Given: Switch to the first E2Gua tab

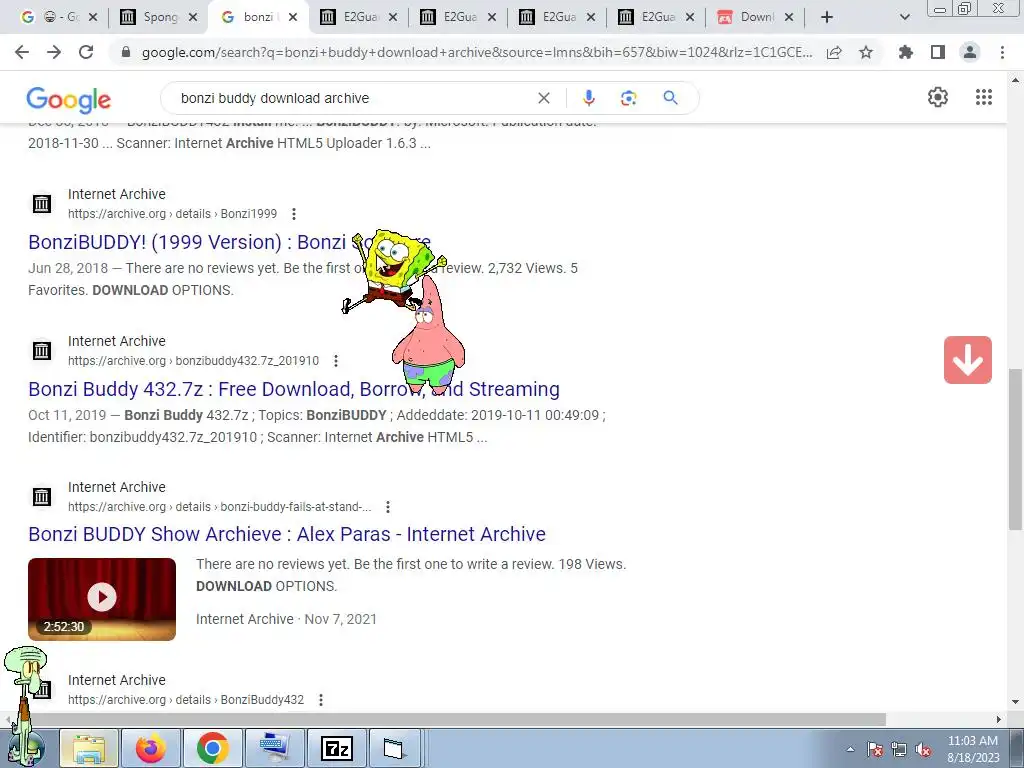Looking at the screenshot, I should [x=359, y=17].
